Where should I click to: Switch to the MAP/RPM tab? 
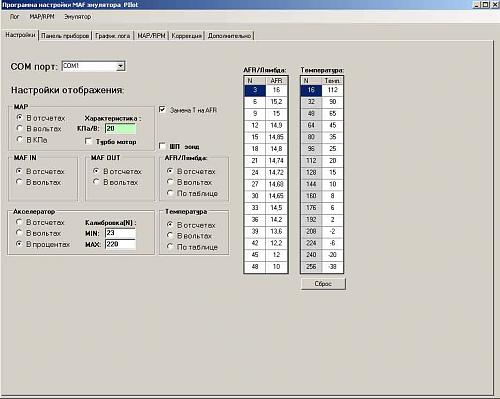pos(151,36)
